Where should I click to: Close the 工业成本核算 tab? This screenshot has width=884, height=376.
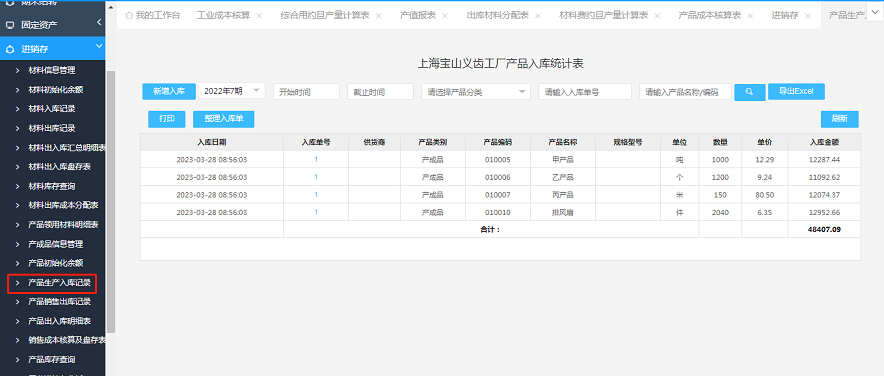tap(259, 16)
